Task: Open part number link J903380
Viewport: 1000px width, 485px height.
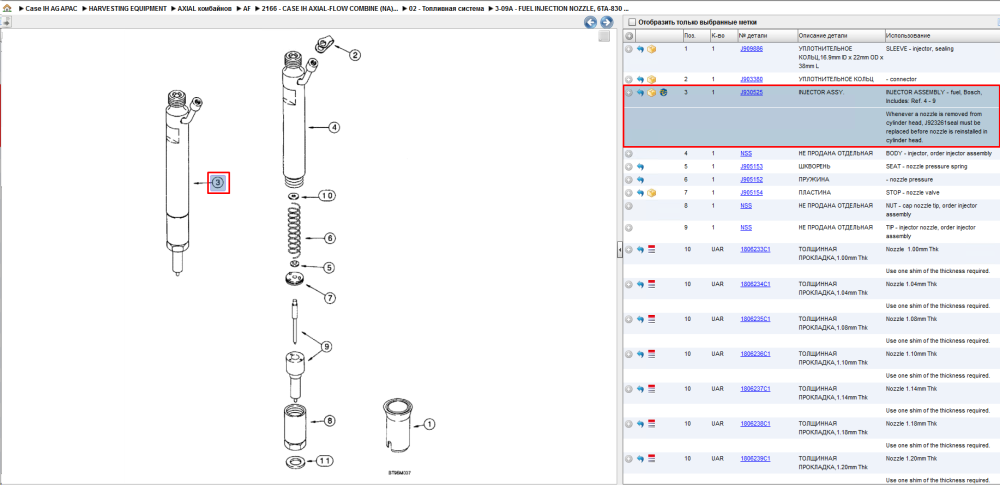Action: (751, 79)
